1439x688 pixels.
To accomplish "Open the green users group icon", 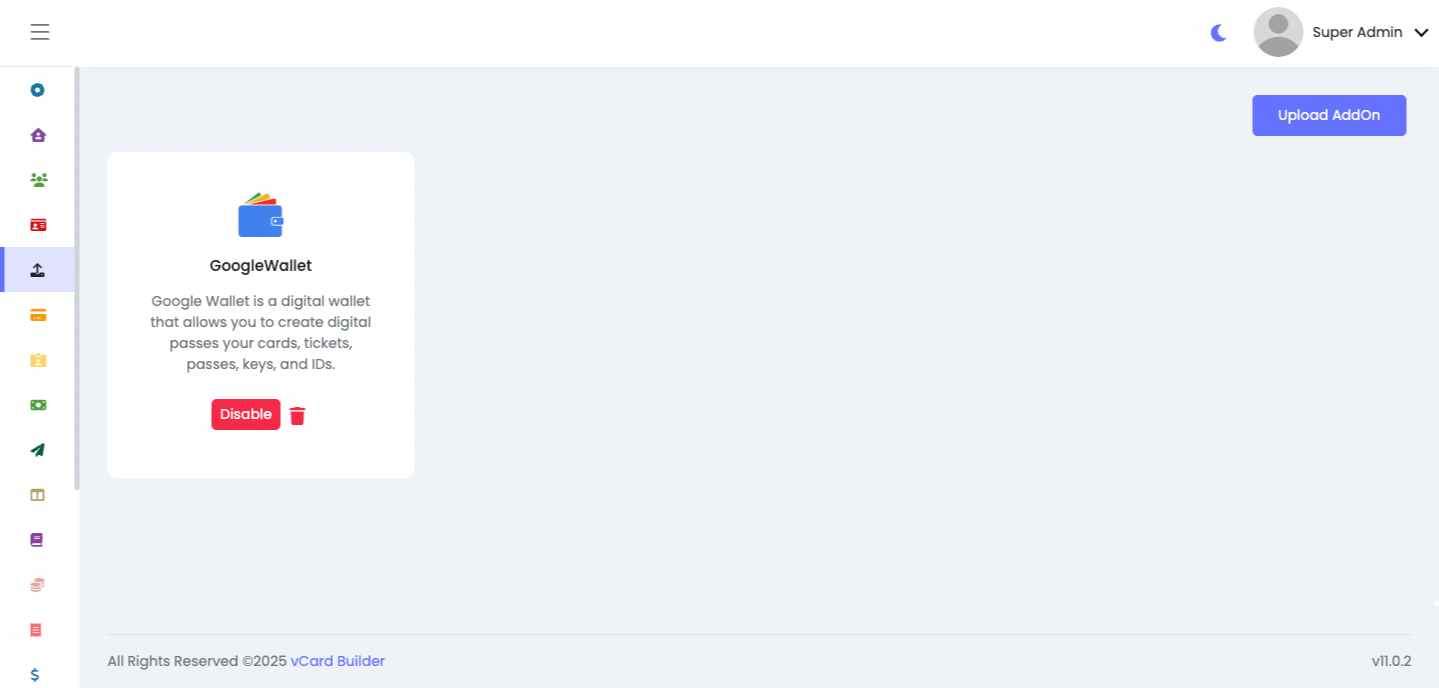I will coord(38,180).
